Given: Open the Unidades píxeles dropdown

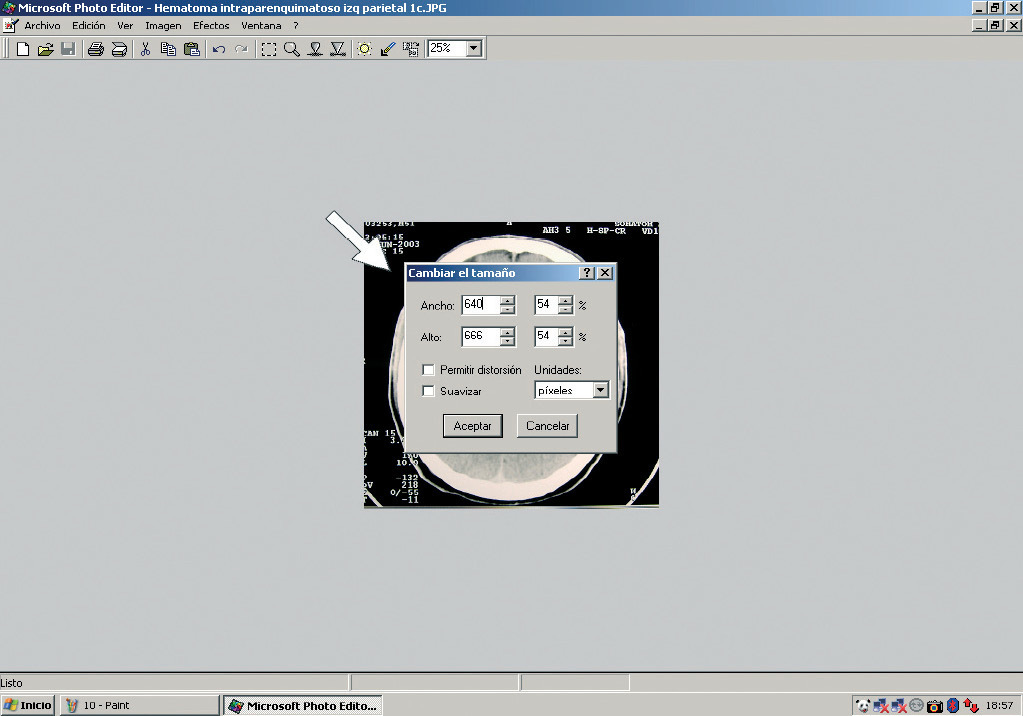Looking at the screenshot, I should pos(600,390).
